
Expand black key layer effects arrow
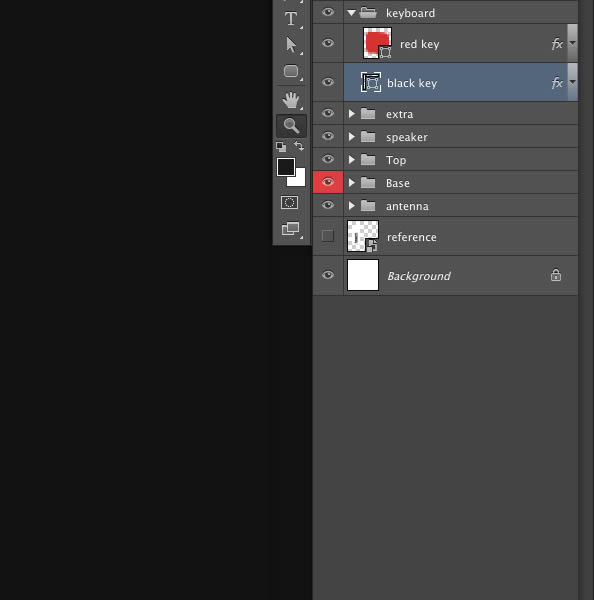(x=573, y=82)
